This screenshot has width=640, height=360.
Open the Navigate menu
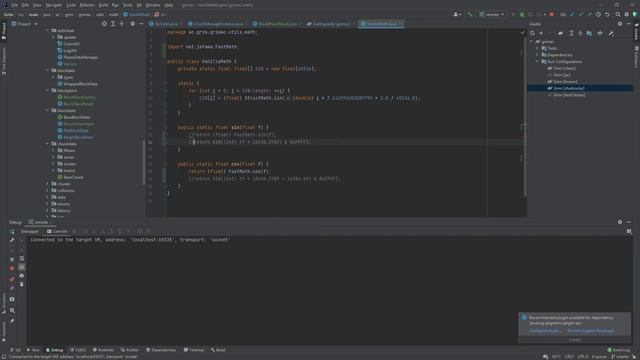click(53, 5)
